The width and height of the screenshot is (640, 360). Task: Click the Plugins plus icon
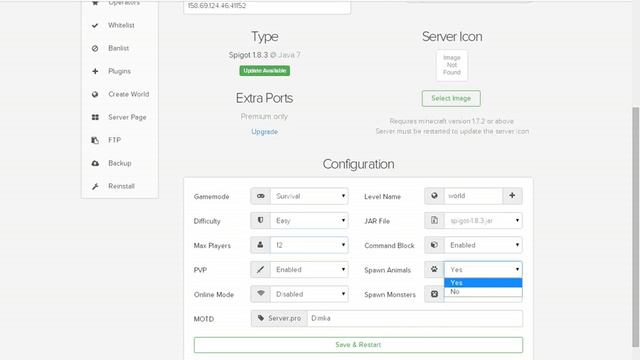coord(95,71)
